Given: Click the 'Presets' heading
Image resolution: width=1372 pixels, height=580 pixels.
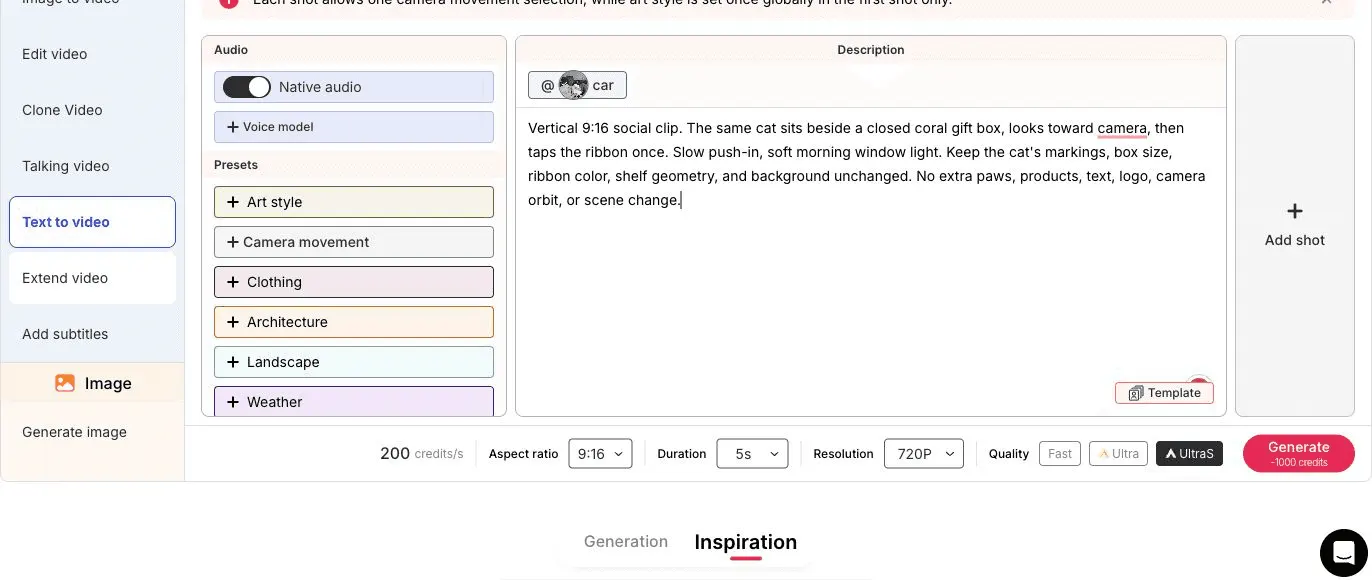Looking at the screenshot, I should pyautogui.click(x=236, y=165).
